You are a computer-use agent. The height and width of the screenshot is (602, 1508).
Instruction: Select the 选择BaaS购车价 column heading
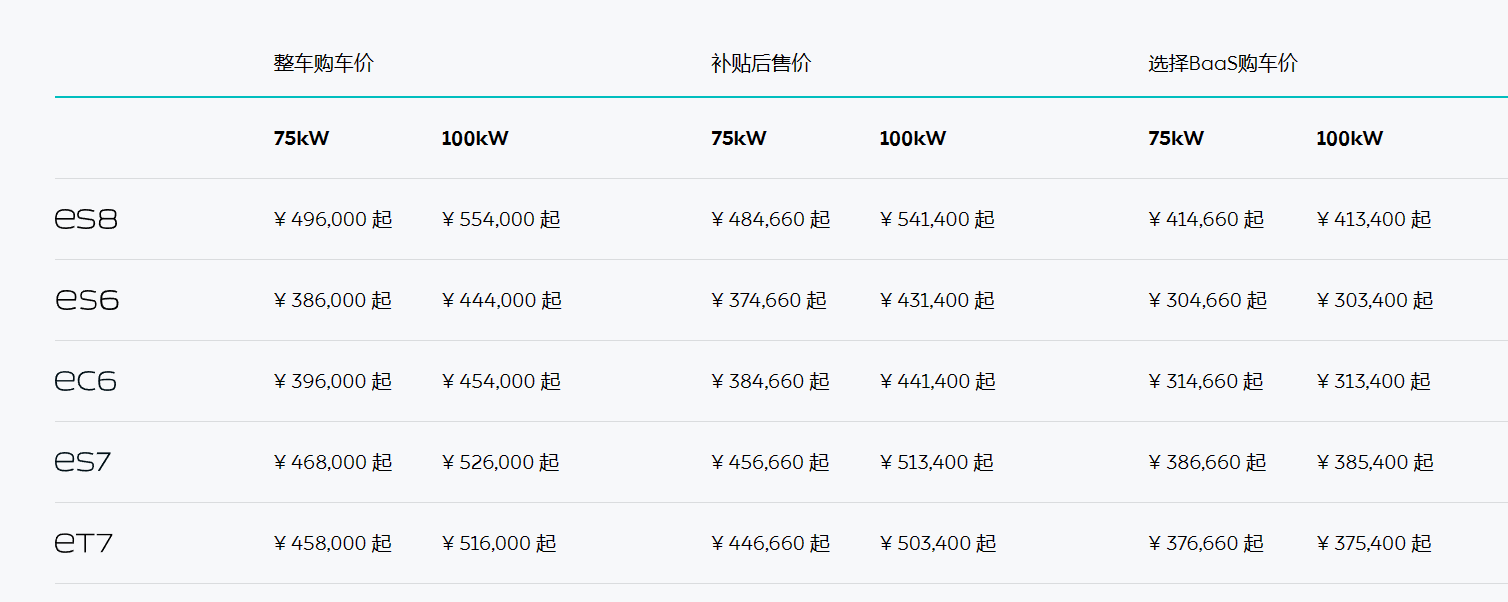[1223, 63]
